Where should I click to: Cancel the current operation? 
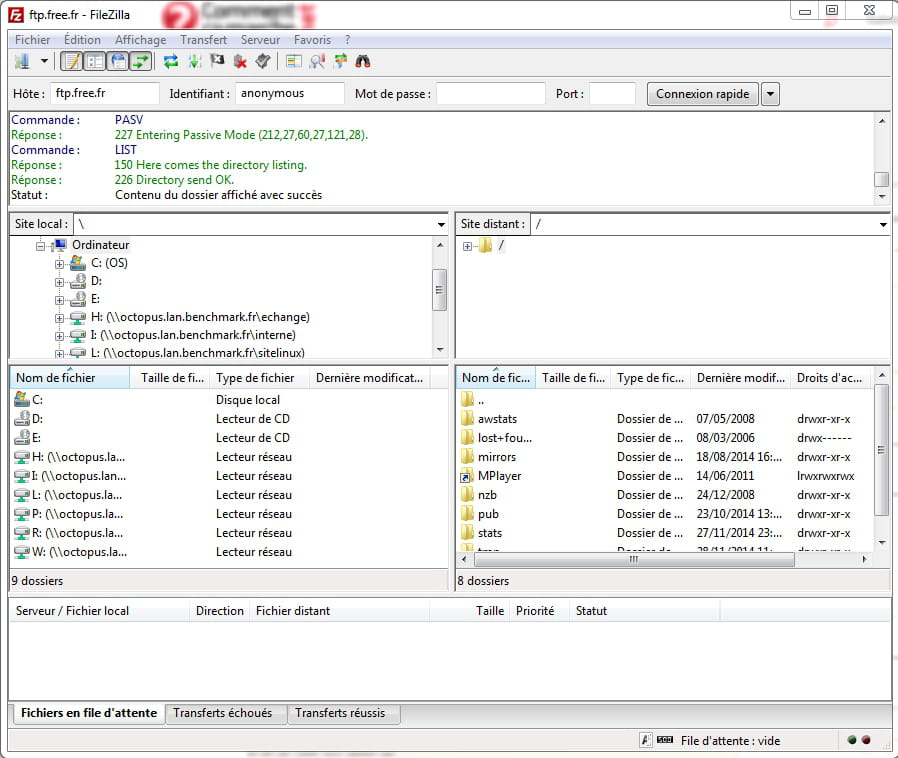coord(217,61)
